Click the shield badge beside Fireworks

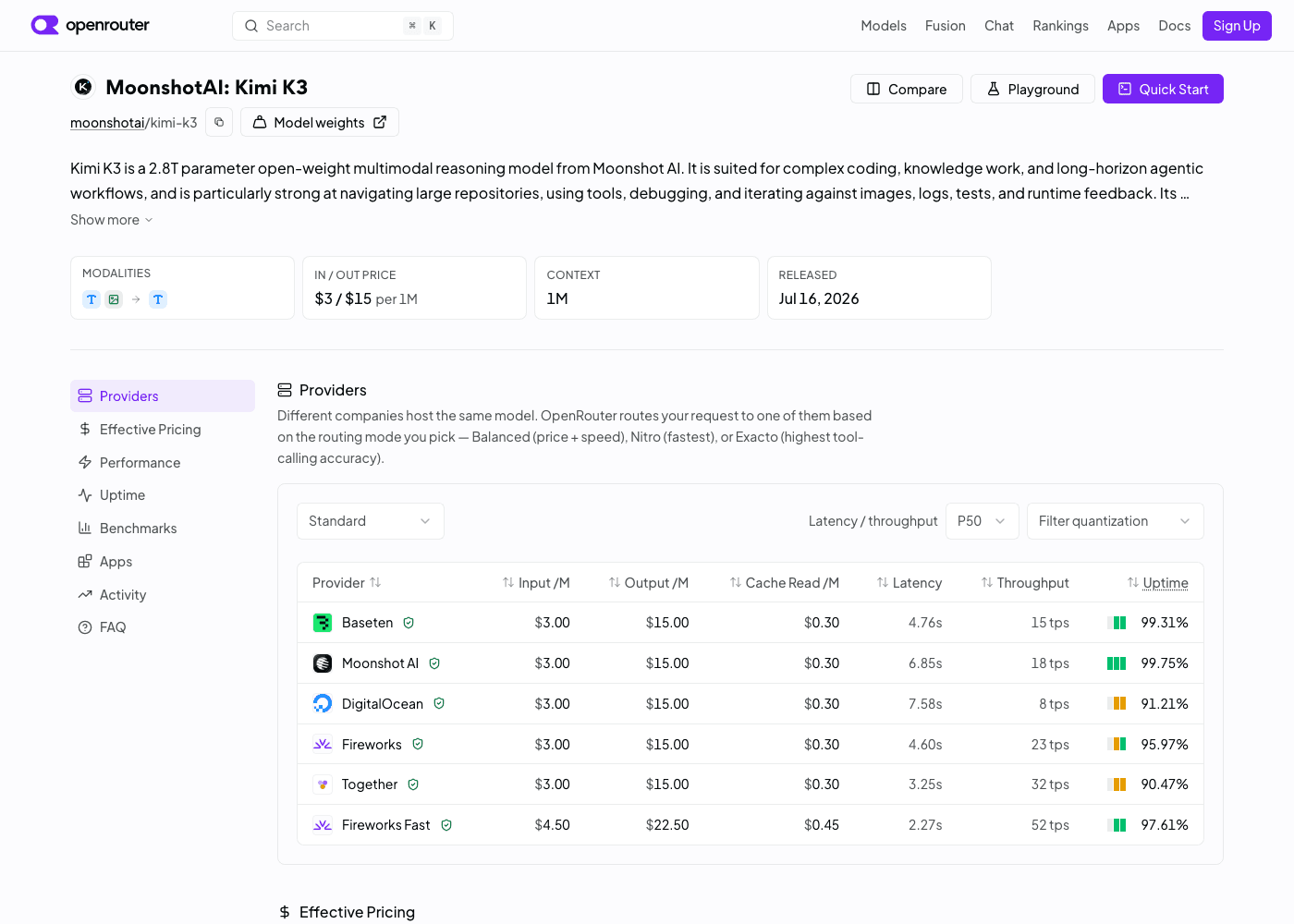click(418, 744)
